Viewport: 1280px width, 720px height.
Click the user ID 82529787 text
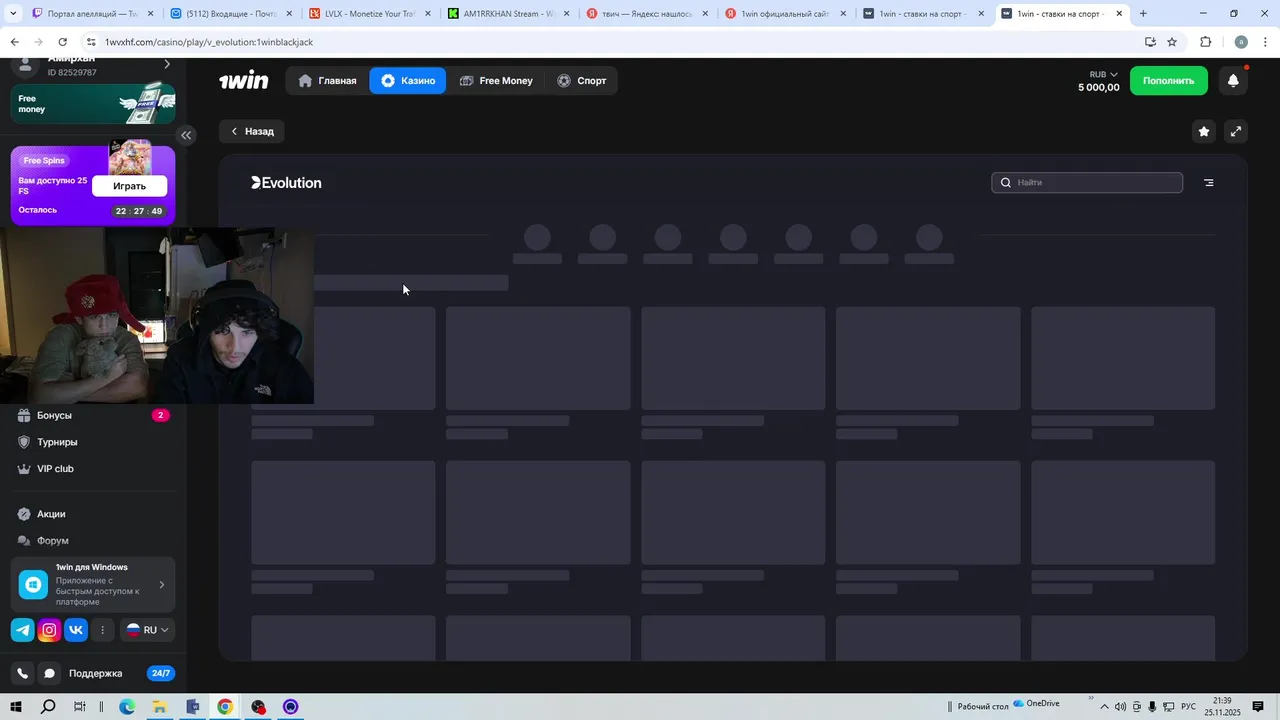point(72,73)
